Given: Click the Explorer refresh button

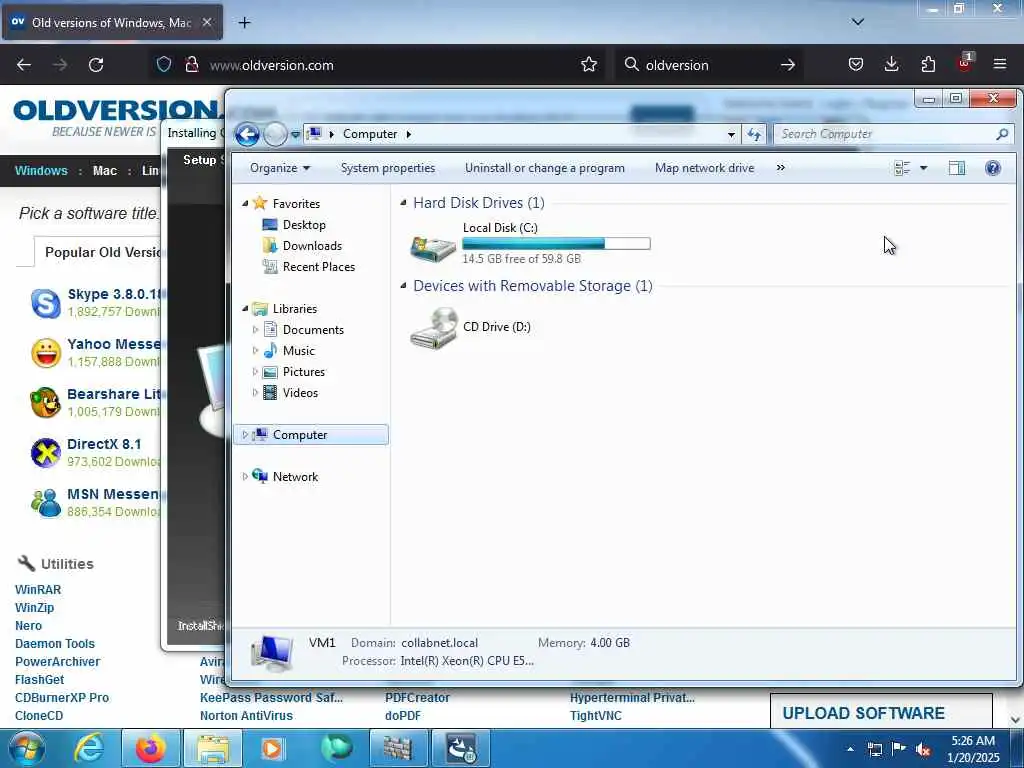Looking at the screenshot, I should [x=754, y=135].
